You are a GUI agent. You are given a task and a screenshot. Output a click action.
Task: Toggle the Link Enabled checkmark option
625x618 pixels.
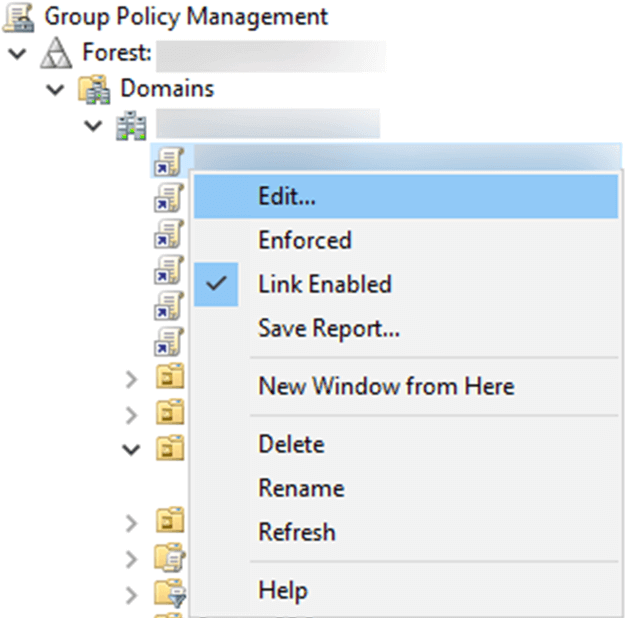(324, 284)
